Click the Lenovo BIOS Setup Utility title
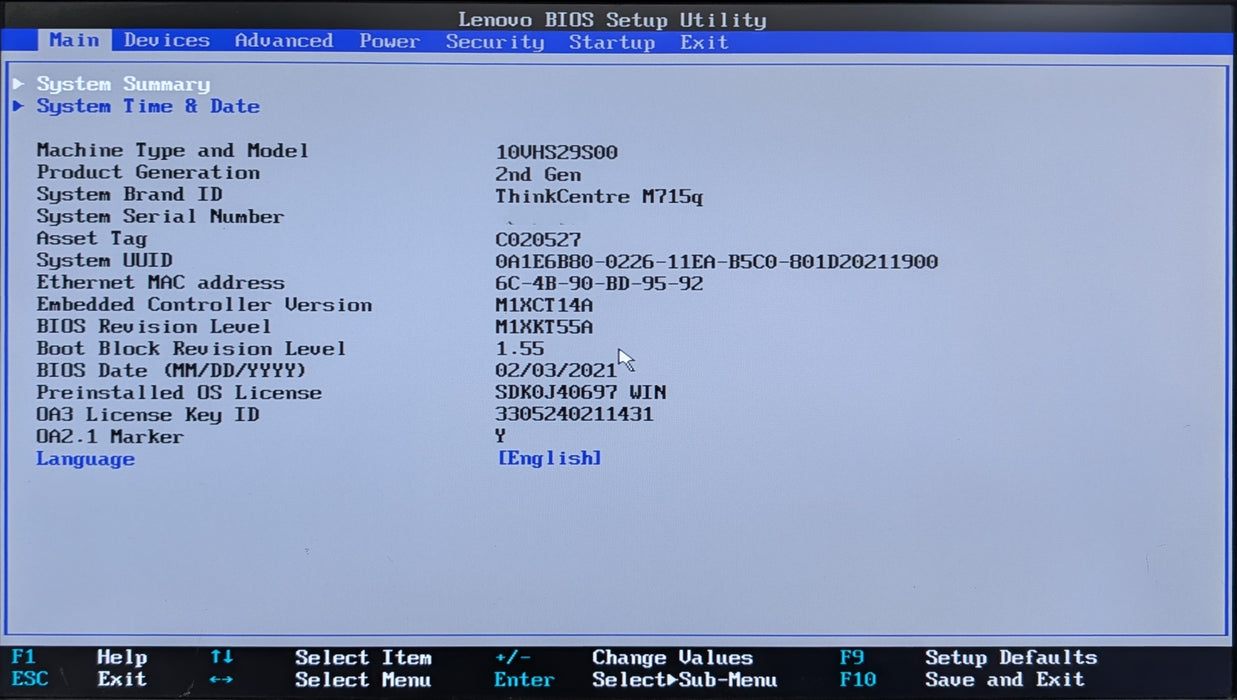This screenshot has height=700, width=1237. point(612,19)
